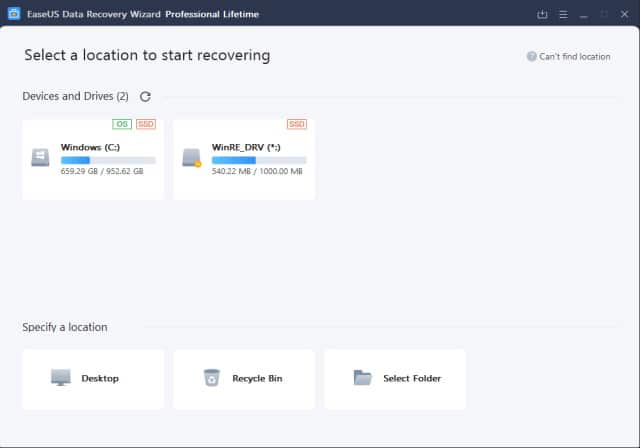The height and width of the screenshot is (448, 640).
Task: Click the EaseUS app logo icon
Action: pos(14,14)
